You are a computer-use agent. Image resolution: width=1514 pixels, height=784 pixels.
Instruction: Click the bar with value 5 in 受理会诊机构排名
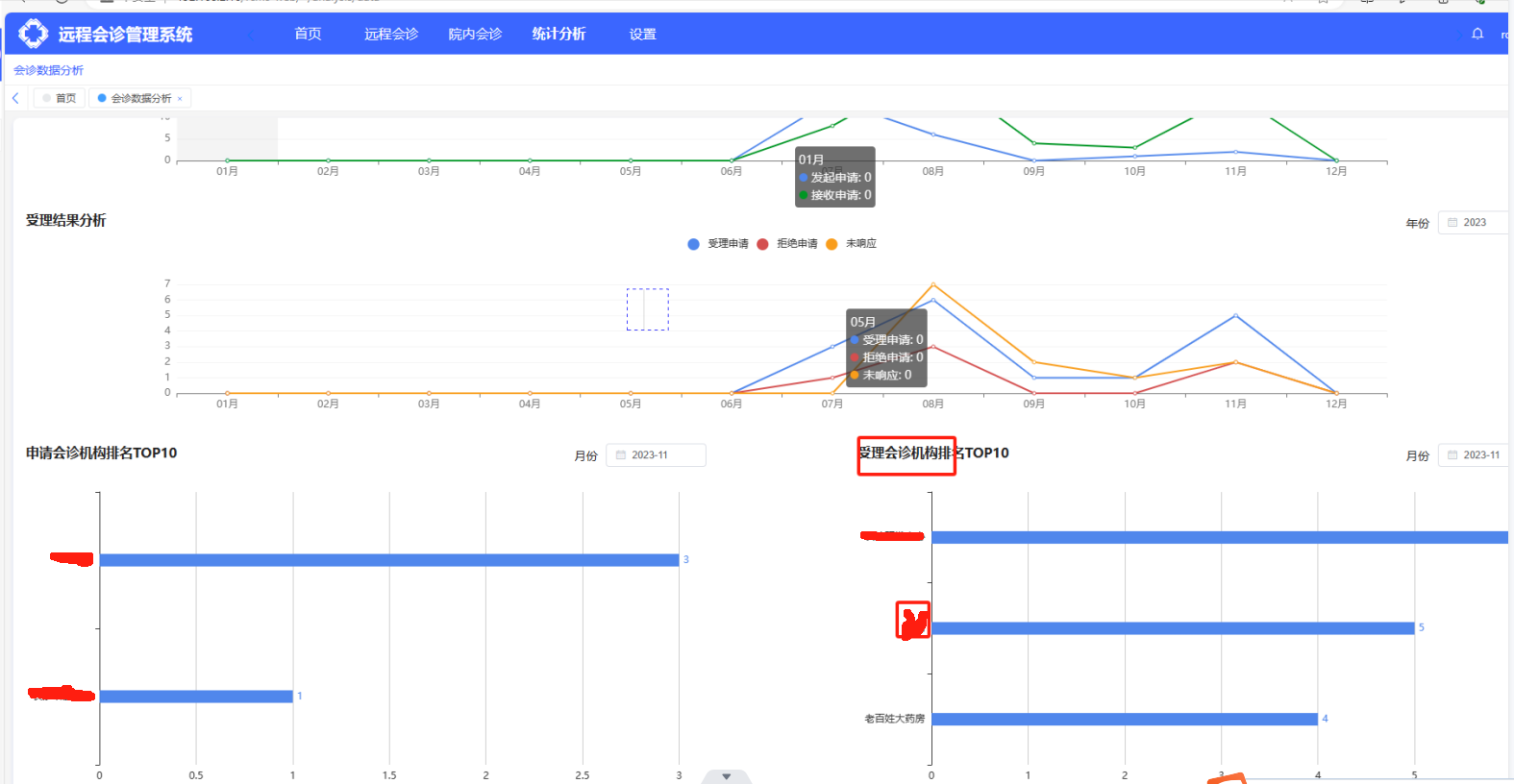coord(1173,628)
